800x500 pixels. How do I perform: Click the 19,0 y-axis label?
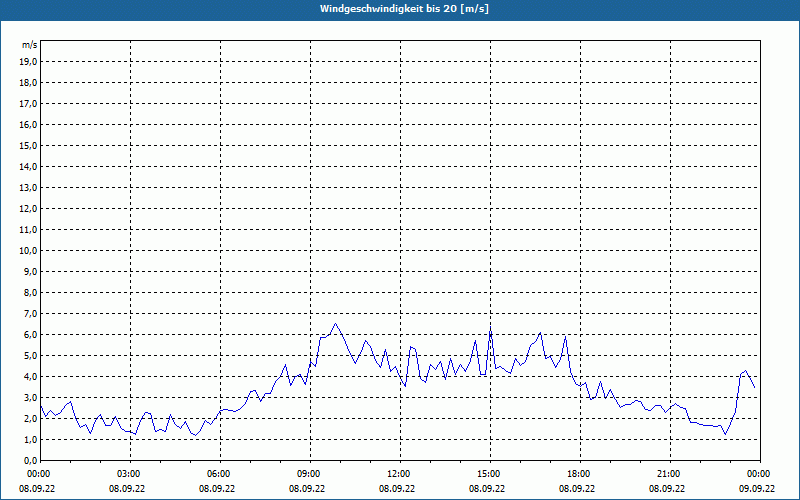point(28,62)
